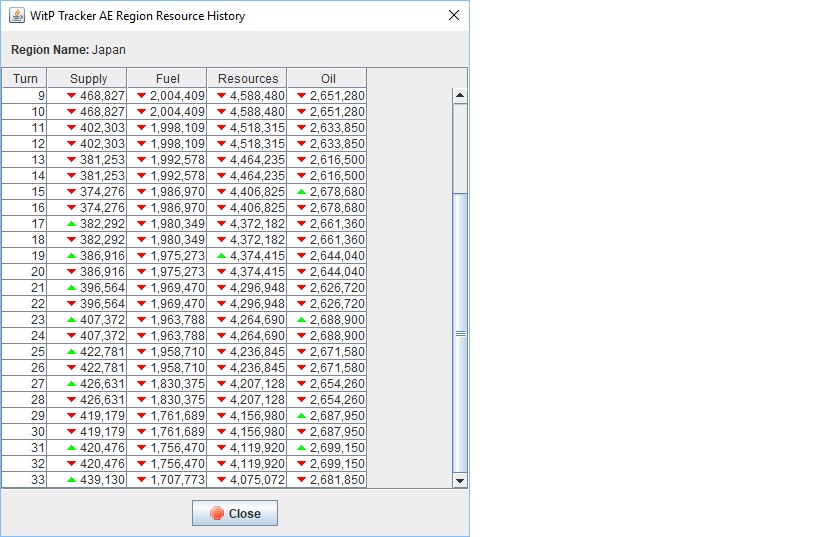Click Oil value 2,654,260 in turn 27
Screen dimensions: 819x537
click(x=337, y=383)
